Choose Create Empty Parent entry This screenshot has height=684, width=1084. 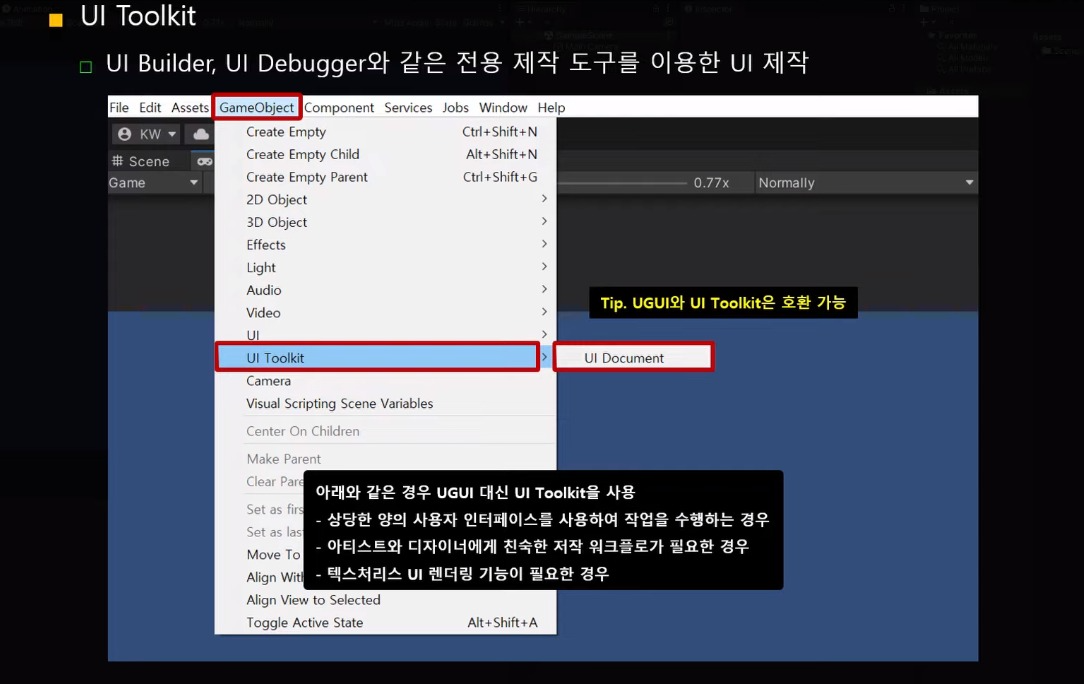tap(385, 177)
